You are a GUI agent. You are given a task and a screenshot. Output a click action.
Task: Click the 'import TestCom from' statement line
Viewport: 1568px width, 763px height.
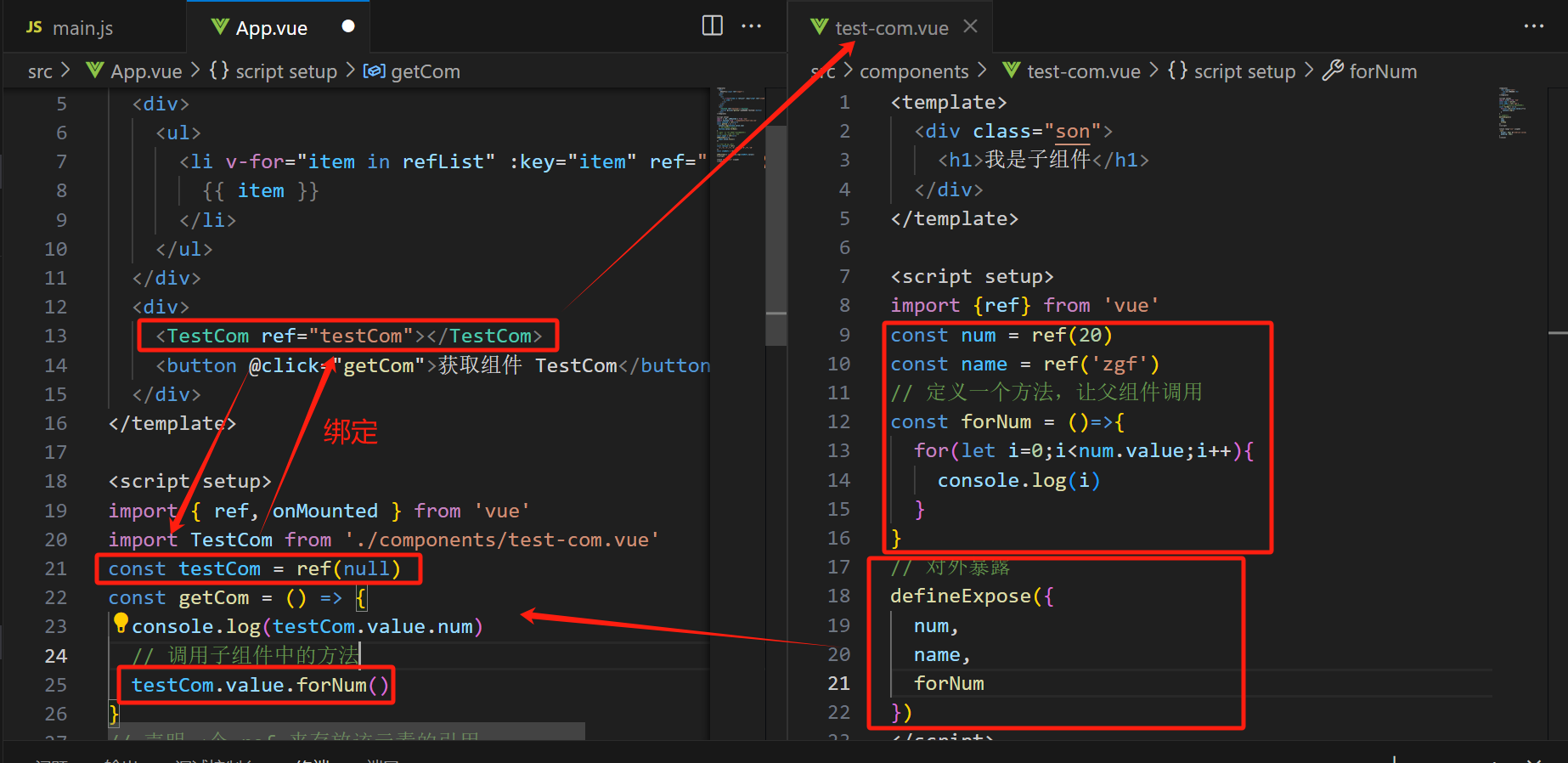pyautogui.click(x=383, y=540)
